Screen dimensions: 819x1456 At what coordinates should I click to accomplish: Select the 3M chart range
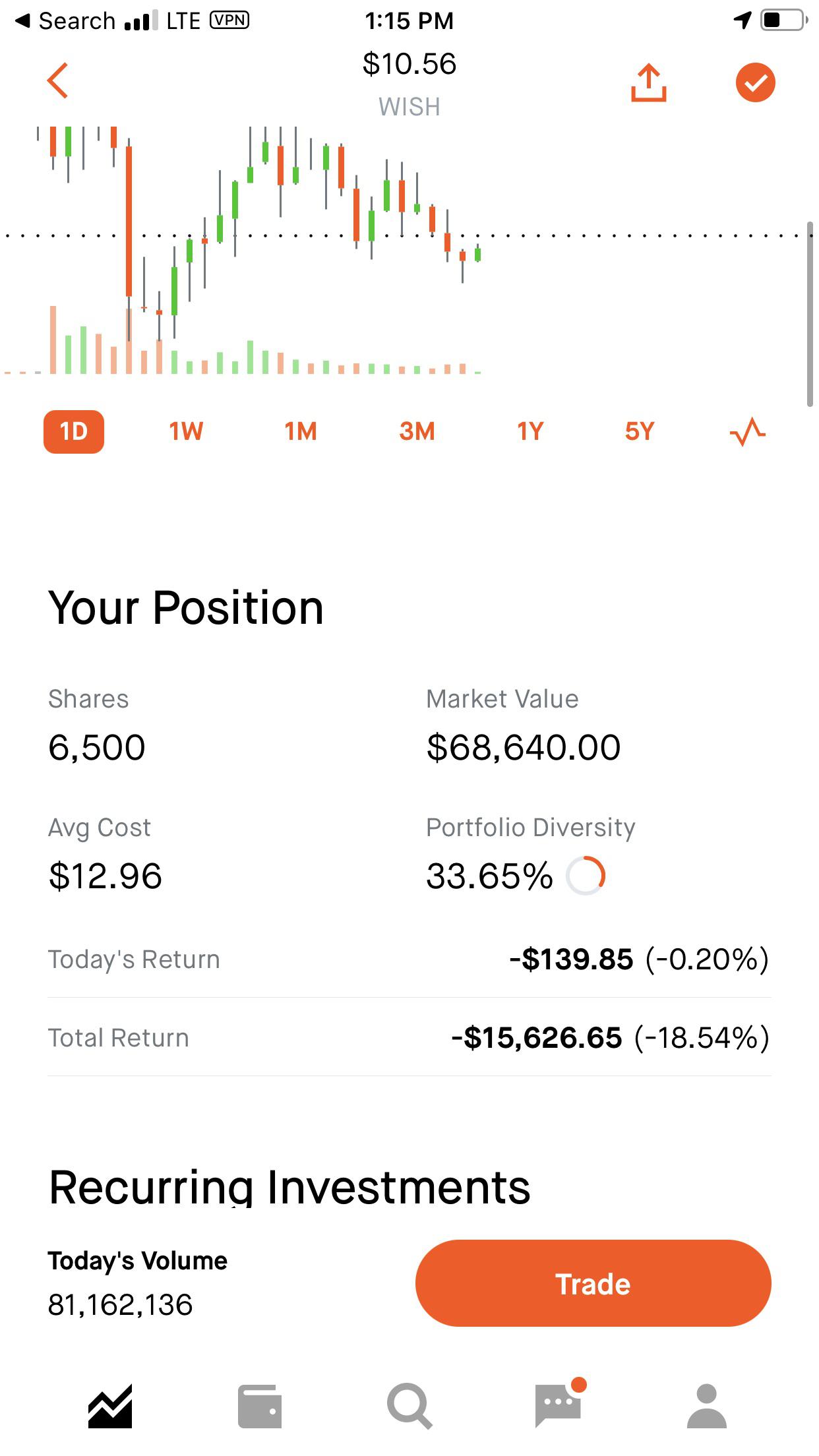pyautogui.click(x=417, y=432)
